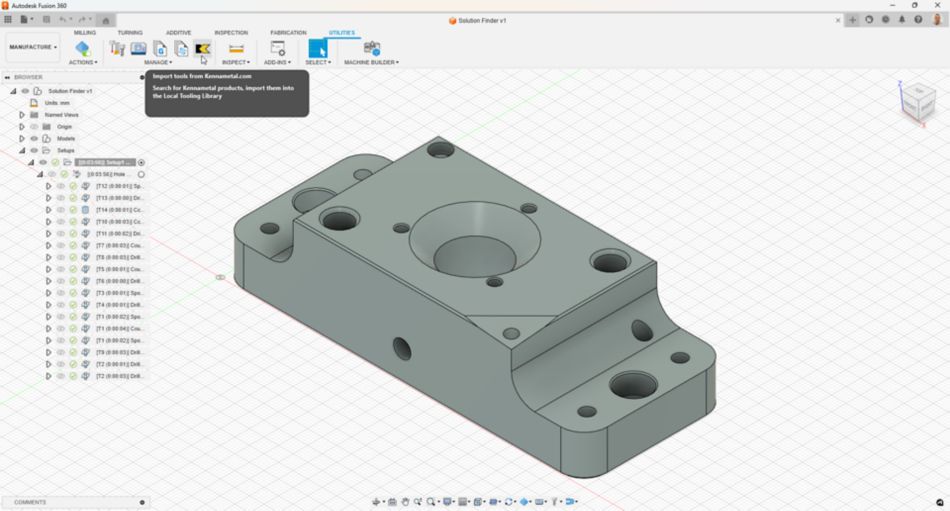Toggle eye icon on T14 operation row
950x511 pixels.
coord(61,210)
